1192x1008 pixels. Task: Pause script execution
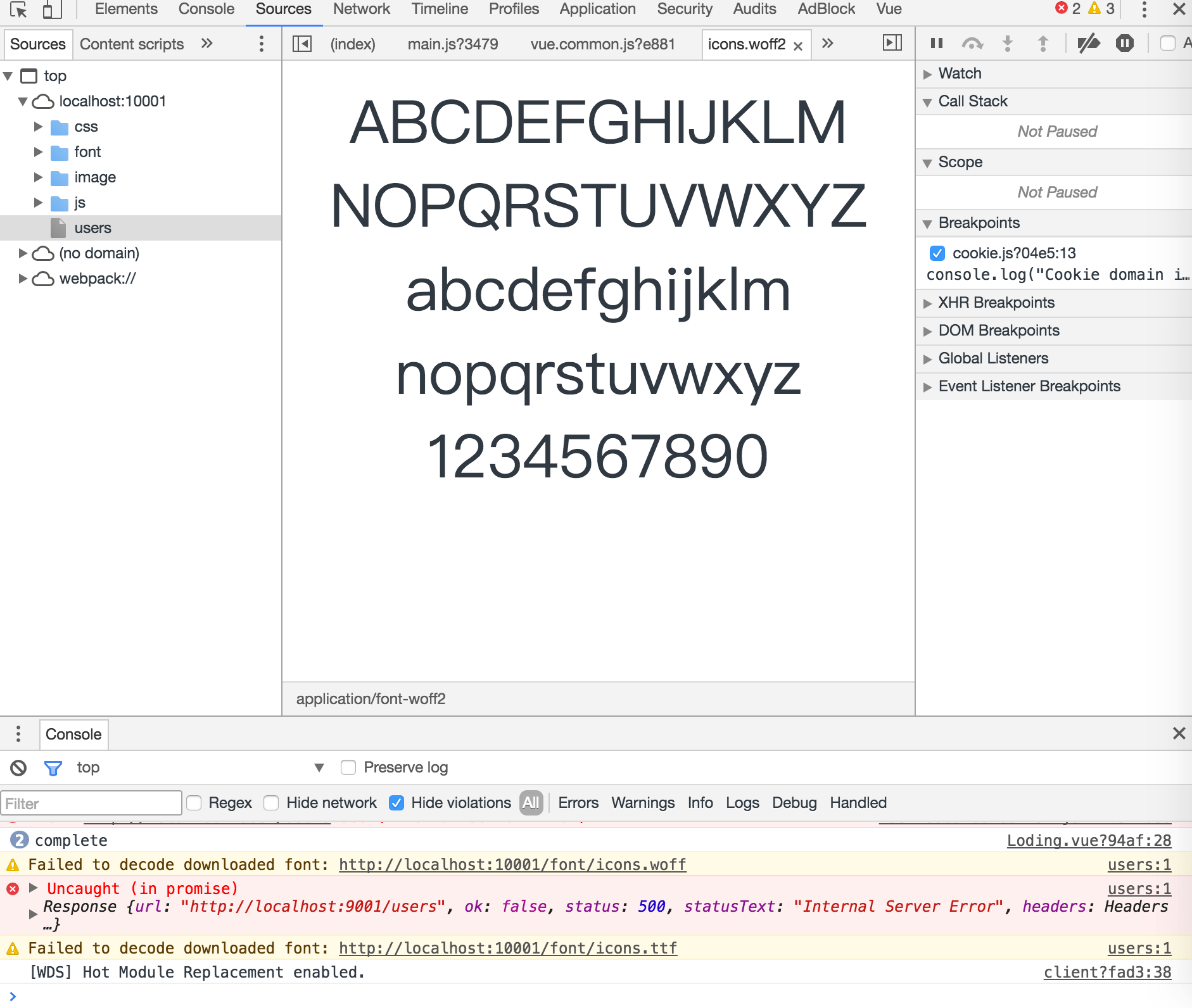pos(937,43)
